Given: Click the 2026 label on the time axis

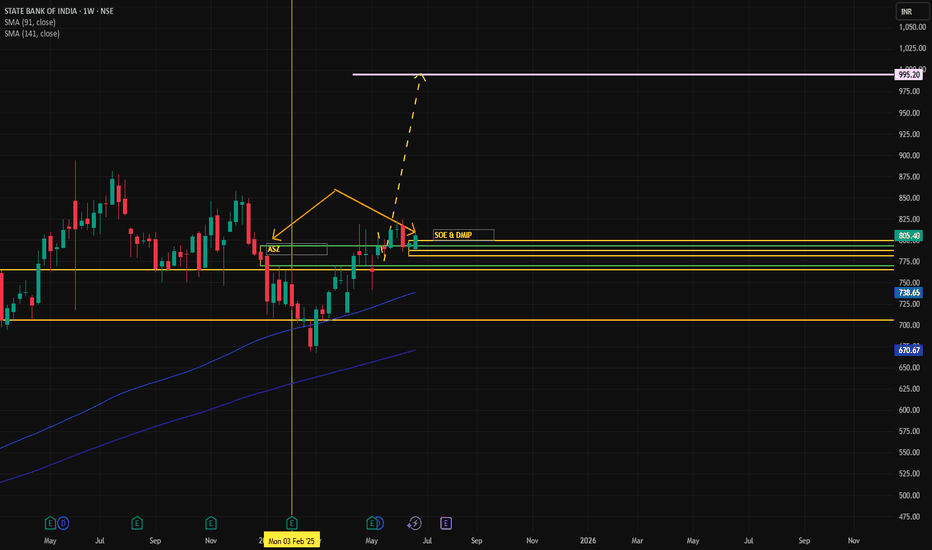Looking at the screenshot, I should [x=588, y=540].
